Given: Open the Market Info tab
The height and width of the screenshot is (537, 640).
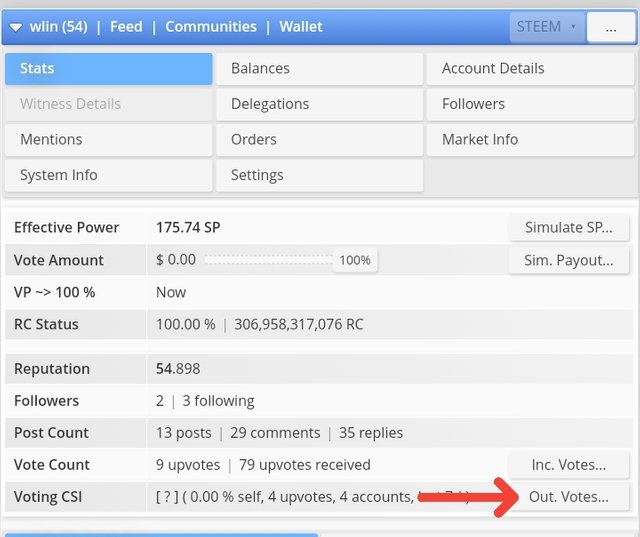Looking at the screenshot, I should click(x=530, y=140).
